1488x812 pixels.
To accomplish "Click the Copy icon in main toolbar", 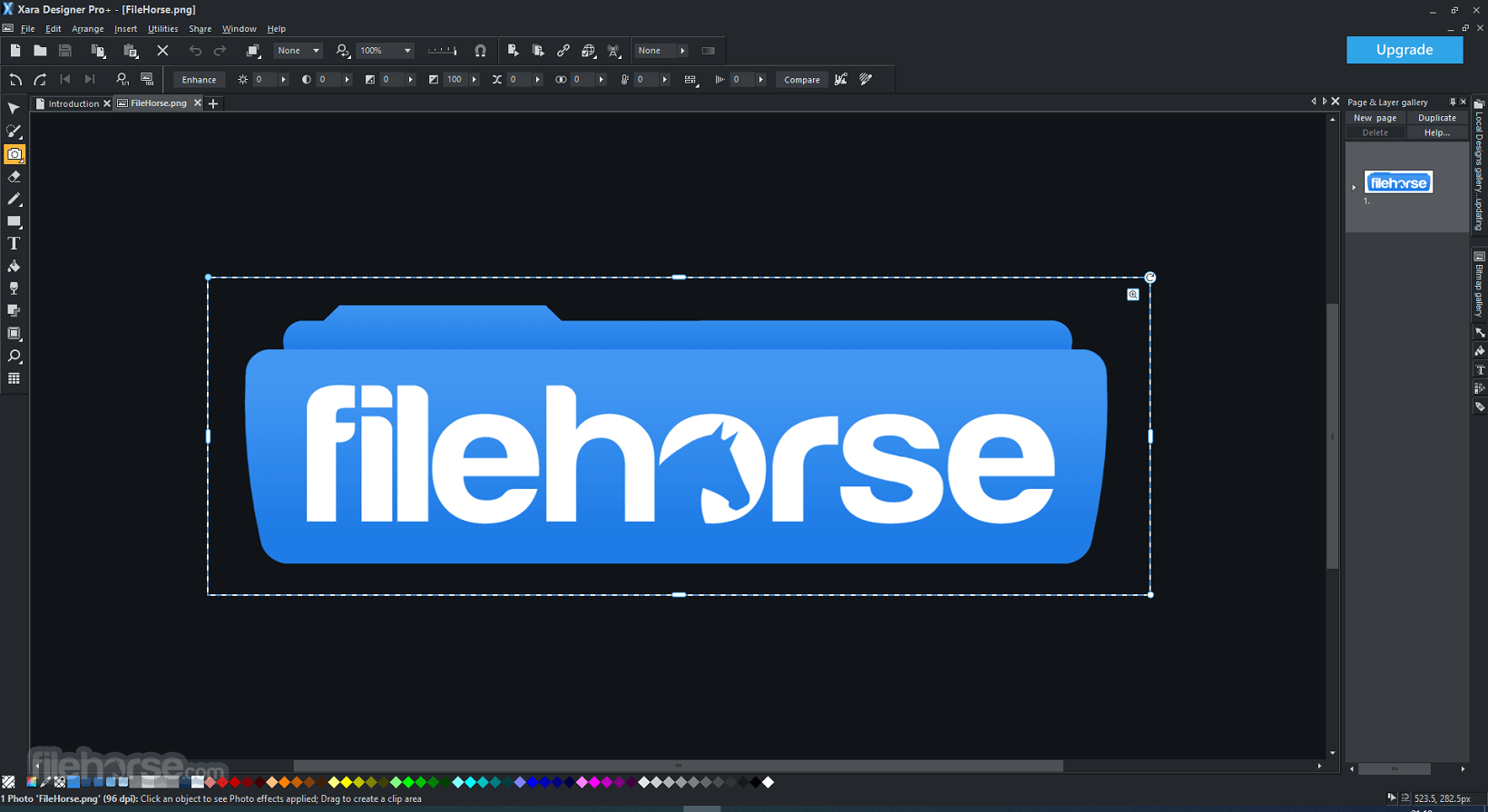I will point(98,51).
